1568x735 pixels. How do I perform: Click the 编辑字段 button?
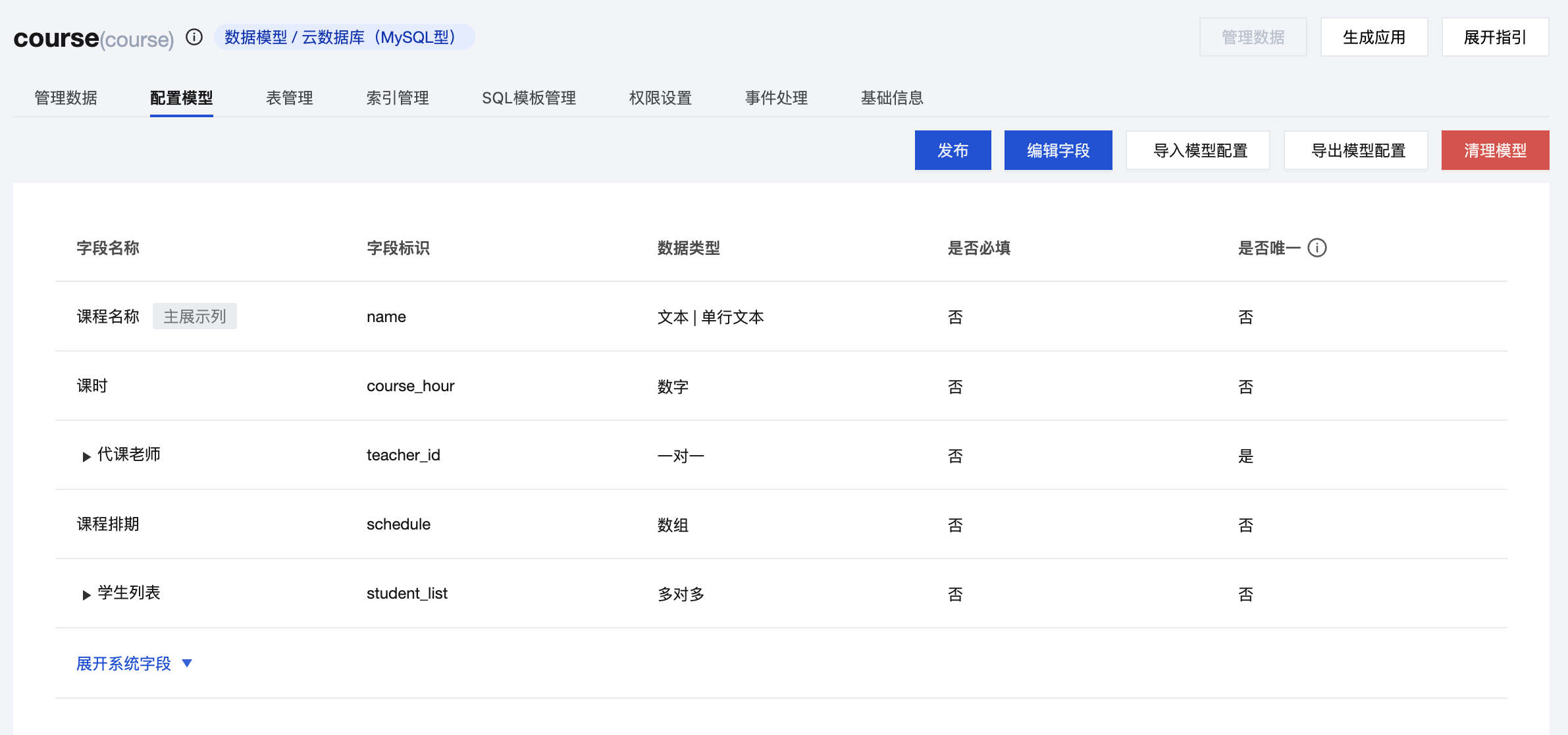pos(1058,150)
